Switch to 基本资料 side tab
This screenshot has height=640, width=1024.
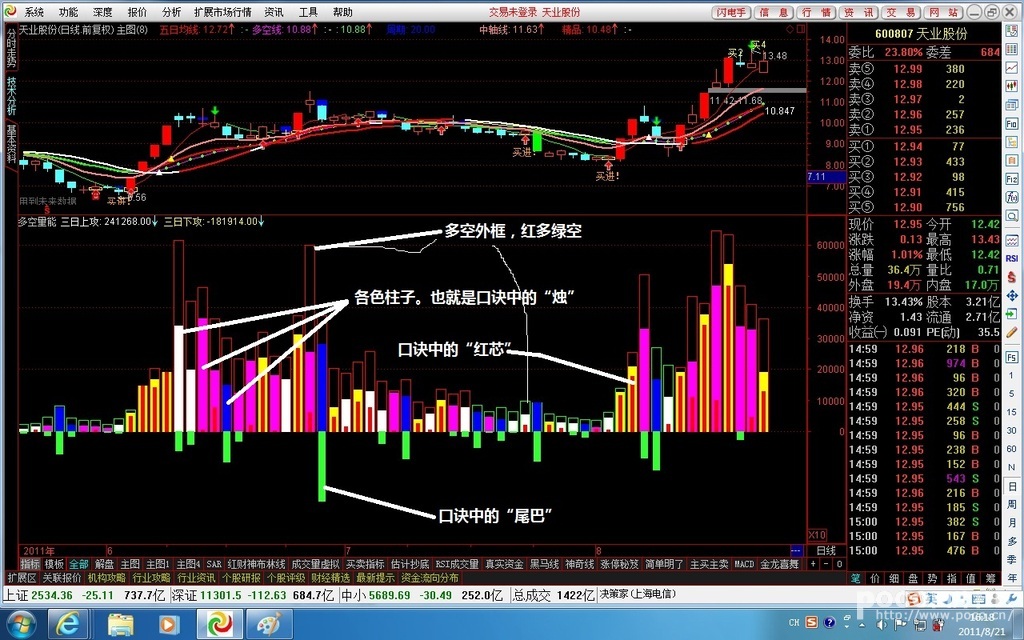[x=11, y=144]
